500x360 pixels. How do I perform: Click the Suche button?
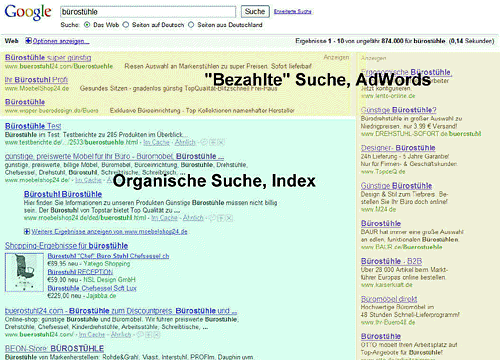[x=255, y=12]
